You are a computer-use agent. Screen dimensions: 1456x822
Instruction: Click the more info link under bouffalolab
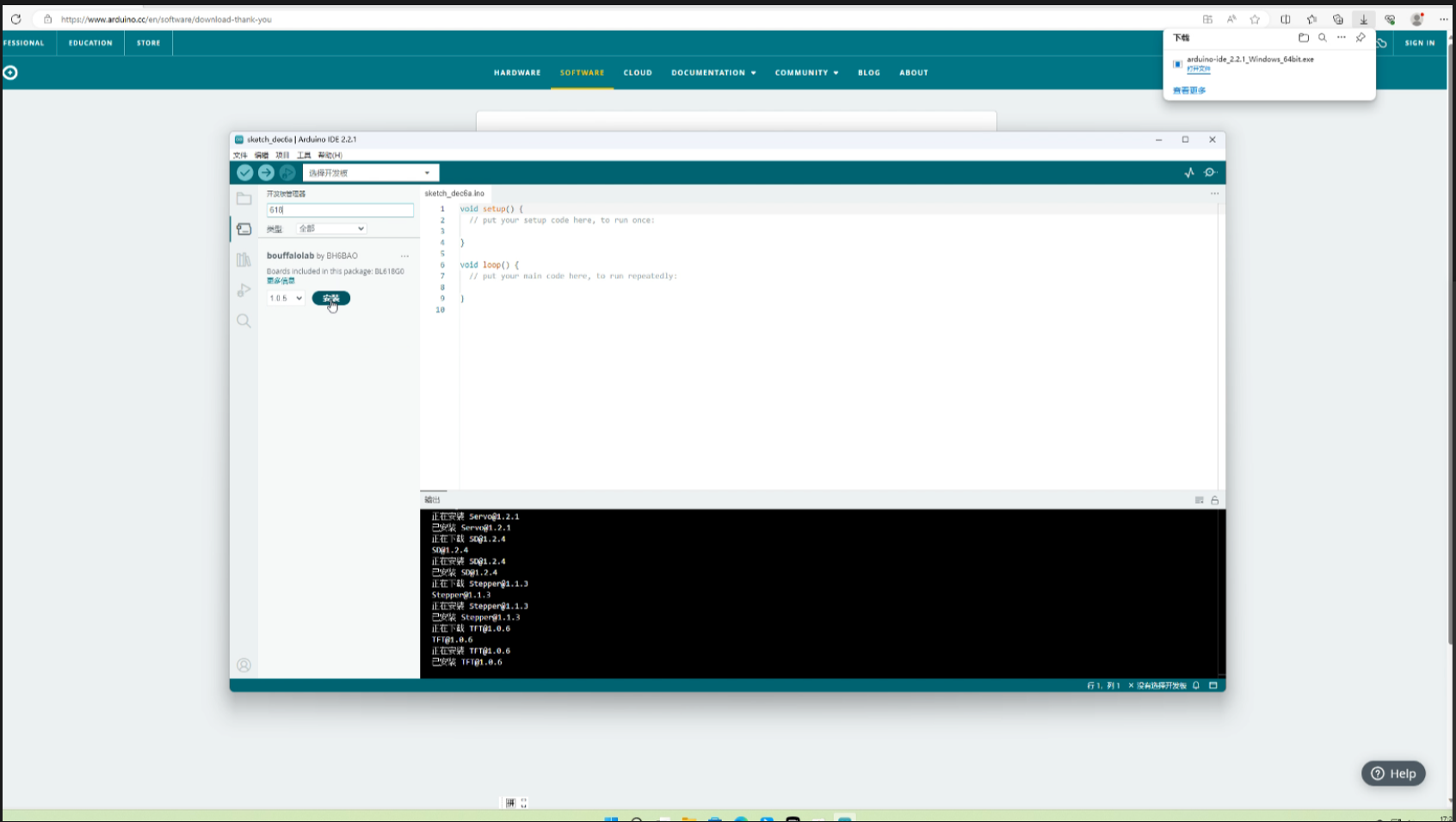point(281,281)
